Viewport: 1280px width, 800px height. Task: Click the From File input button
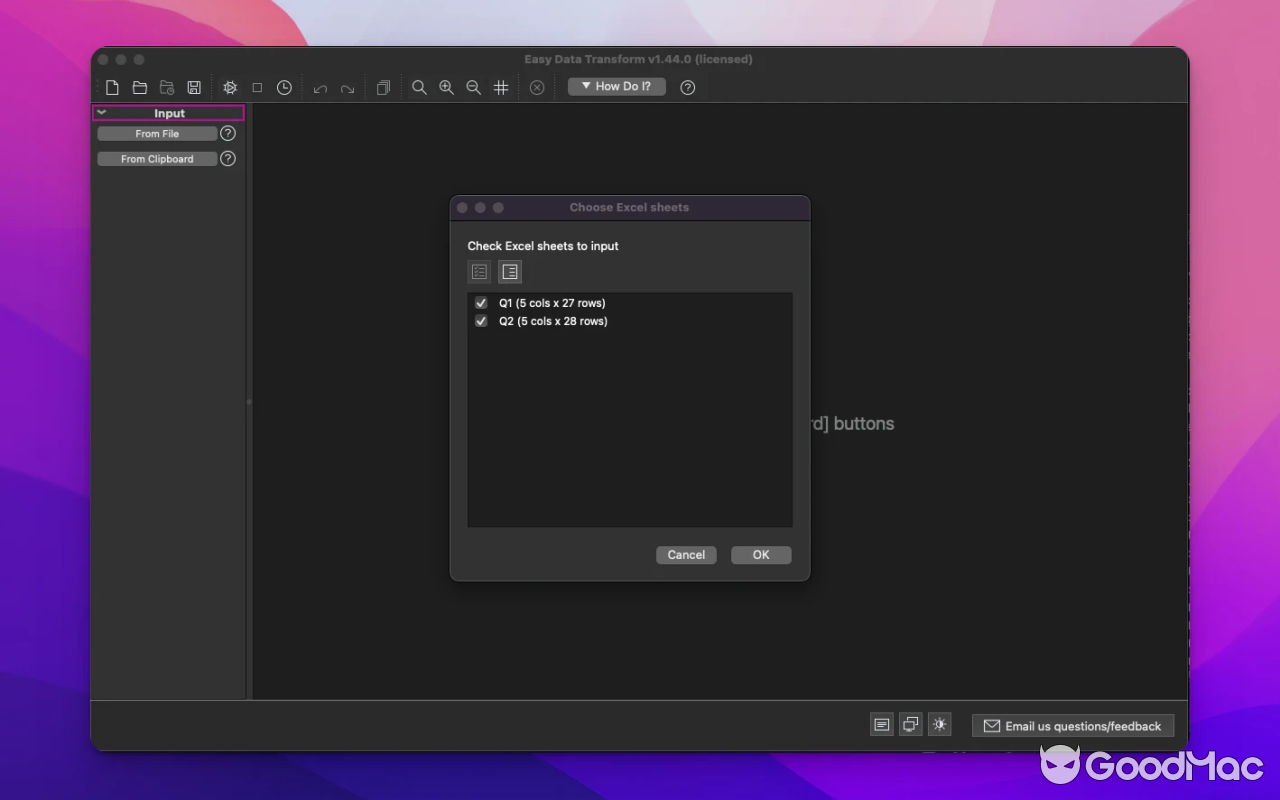click(157, 134)
